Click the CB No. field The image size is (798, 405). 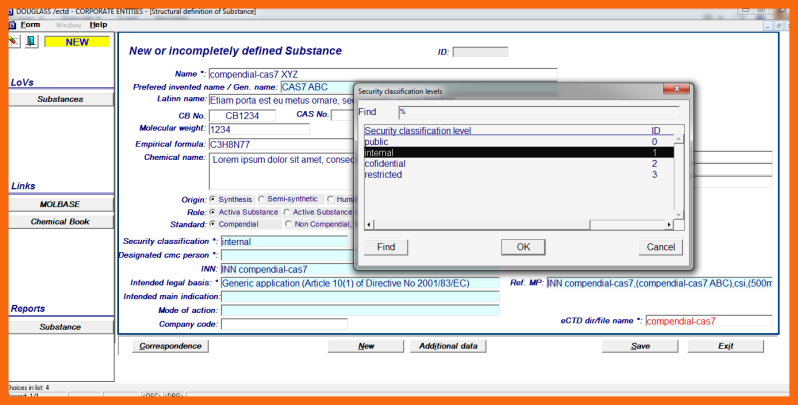242,115
